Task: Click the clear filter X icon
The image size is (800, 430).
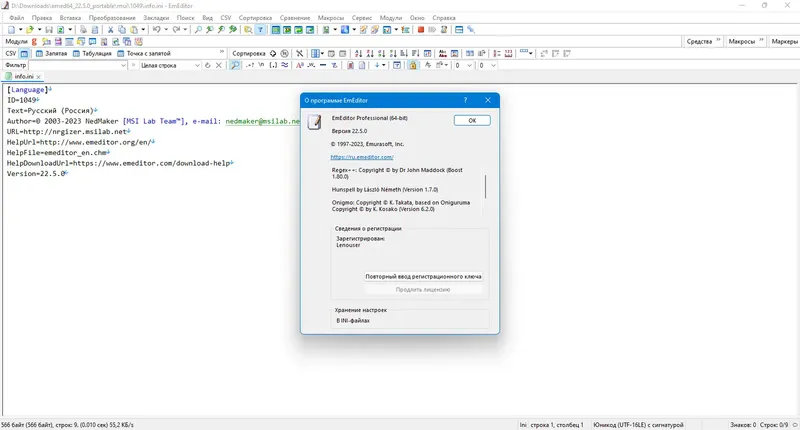Action: (219, 65)
